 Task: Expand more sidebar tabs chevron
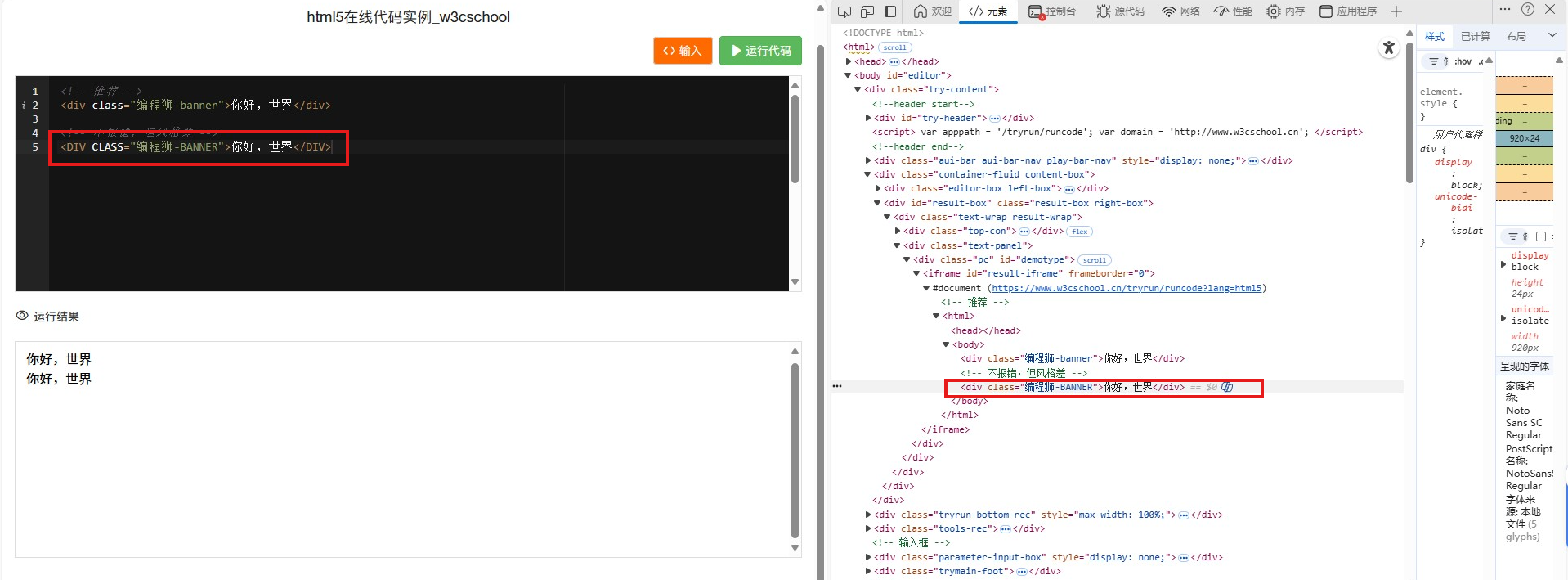tap(1552, 36)
